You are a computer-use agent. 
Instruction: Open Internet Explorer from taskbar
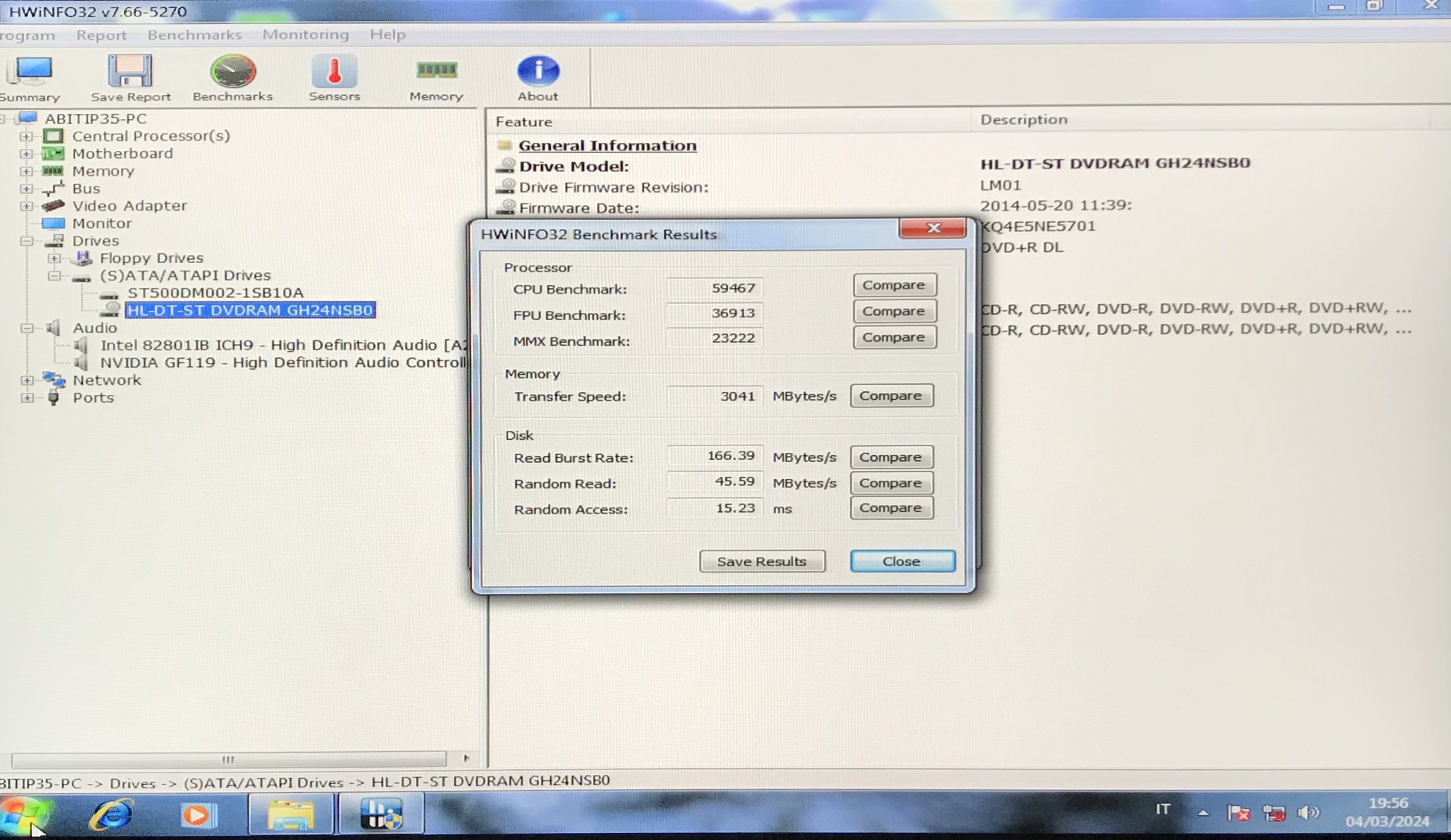(112, 814)
